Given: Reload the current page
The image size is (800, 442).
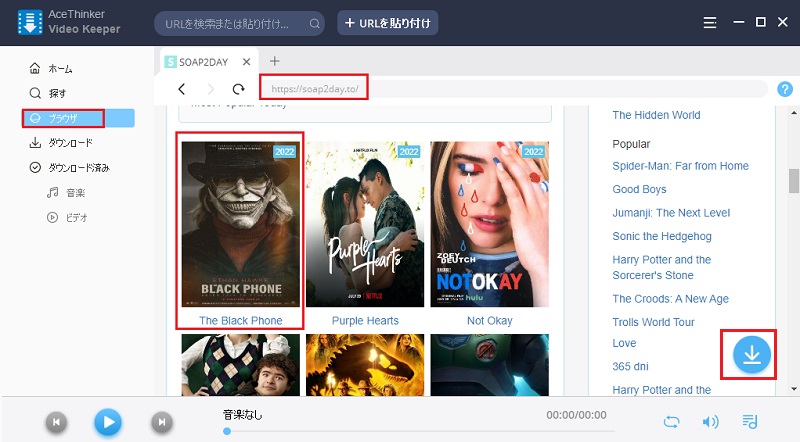Looking at the screenshot, I should [x=238, y=89].
